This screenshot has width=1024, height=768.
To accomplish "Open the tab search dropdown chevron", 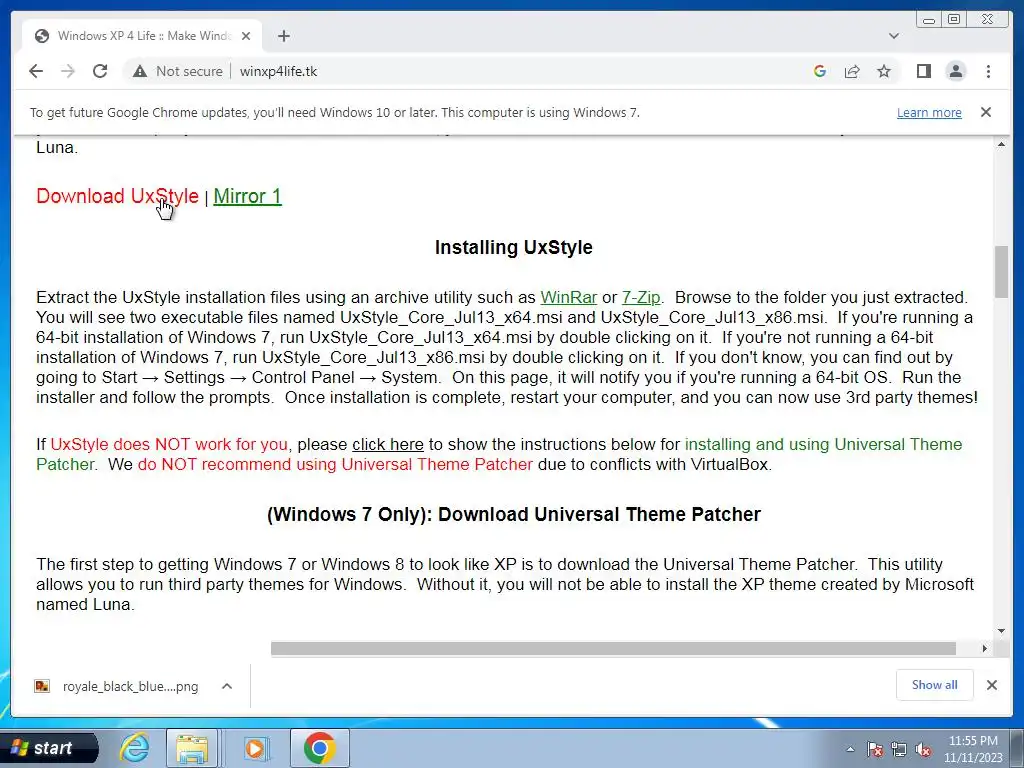I will coord(894,36).
